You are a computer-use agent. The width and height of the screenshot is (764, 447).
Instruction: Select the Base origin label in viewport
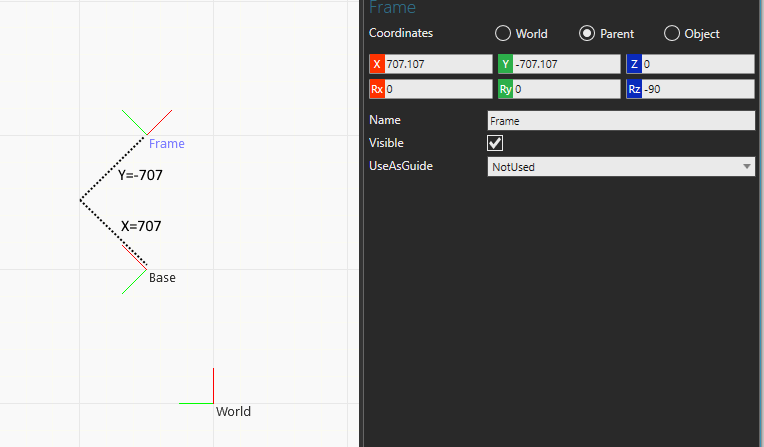[x=162, y=278]
